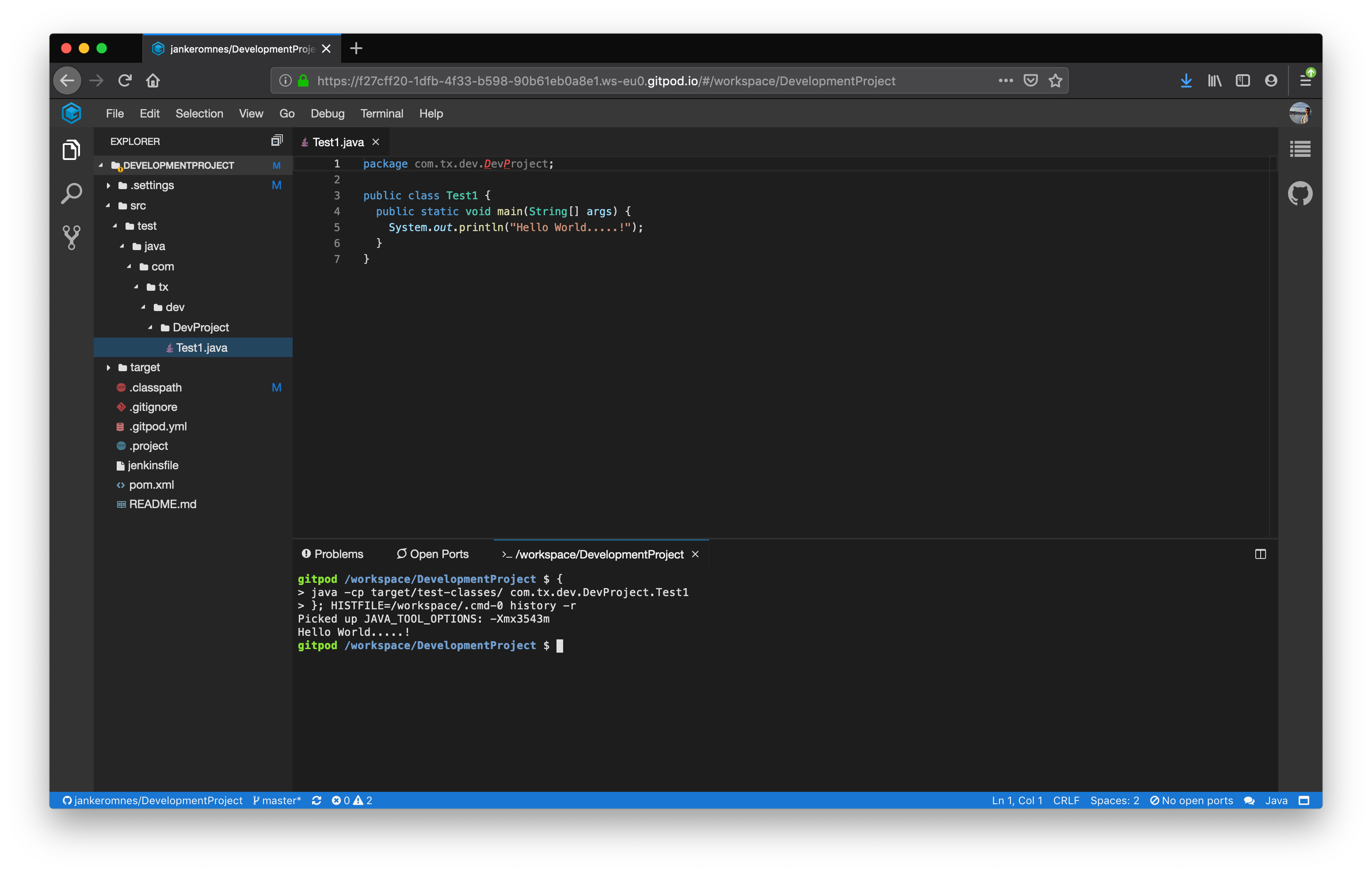Open the Terminal menu
This screenshot has height=874, width=1372.
381,114
